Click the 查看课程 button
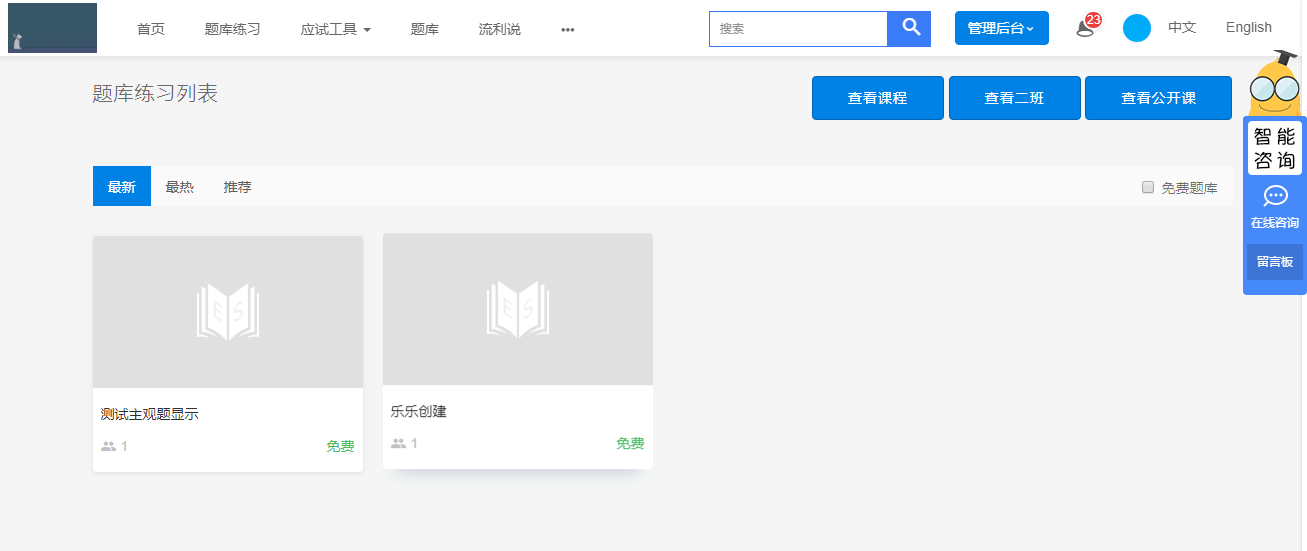The width and height of the screenshot is (1307, 551). (x=877, y=98)
